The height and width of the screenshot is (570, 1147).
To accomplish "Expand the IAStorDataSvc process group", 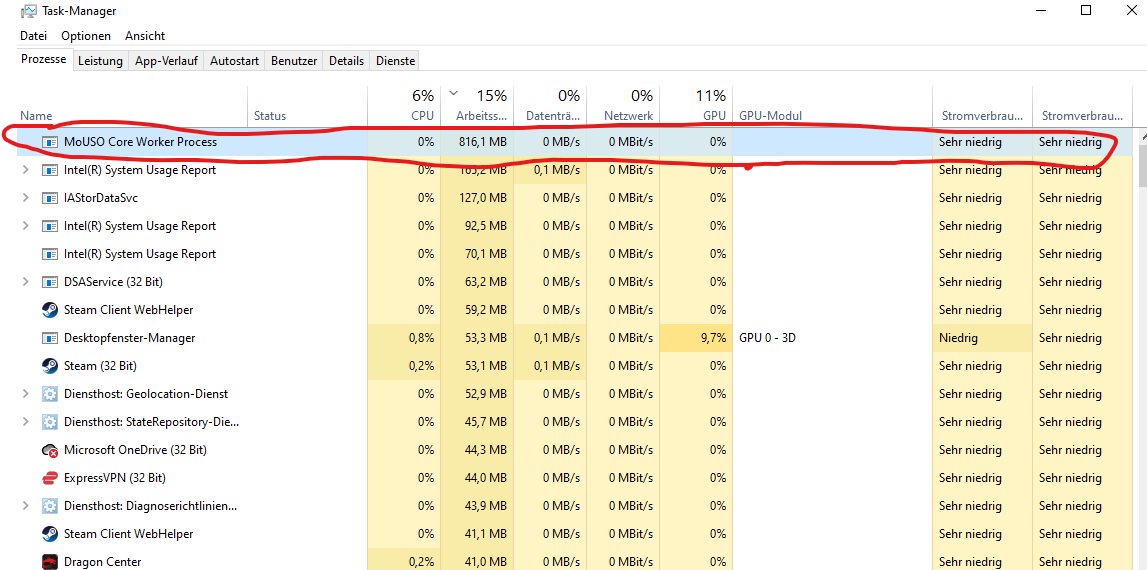I will pyautogui.click(x=26, y=198).
